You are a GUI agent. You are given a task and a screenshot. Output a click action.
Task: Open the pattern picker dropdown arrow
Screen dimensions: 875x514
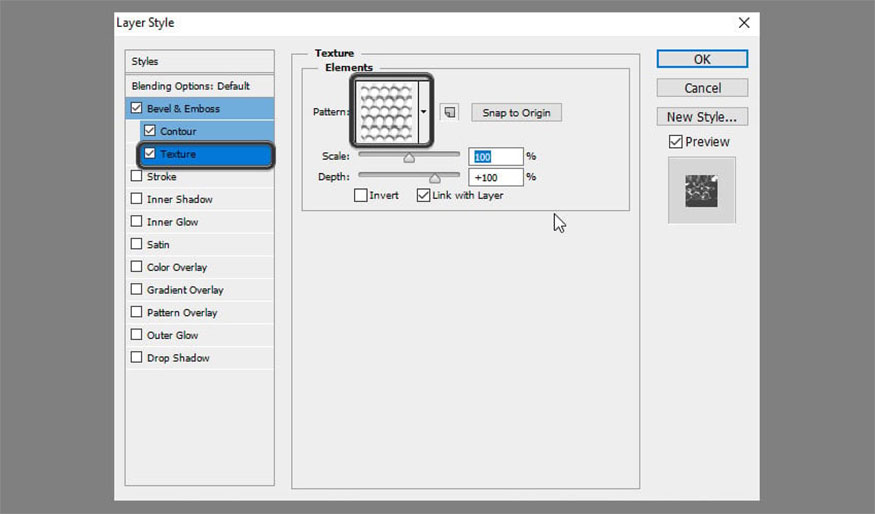click(424, 112)
